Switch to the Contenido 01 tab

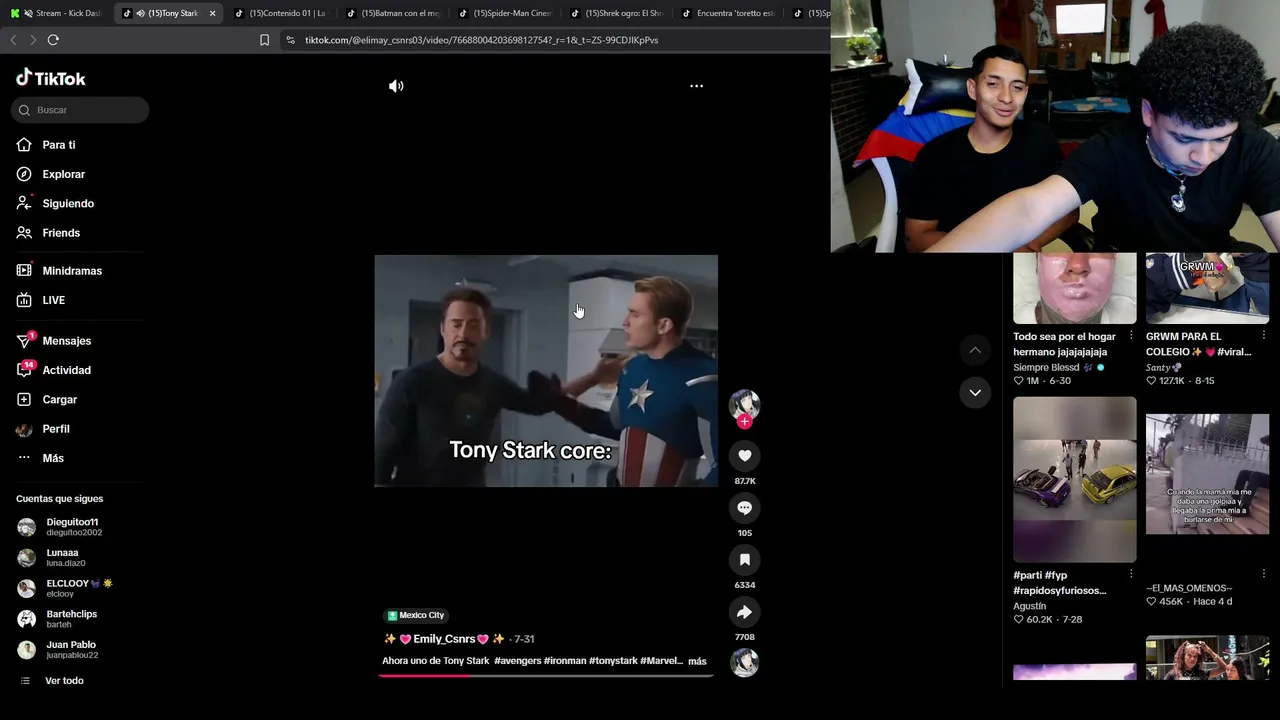click(281, 13)
